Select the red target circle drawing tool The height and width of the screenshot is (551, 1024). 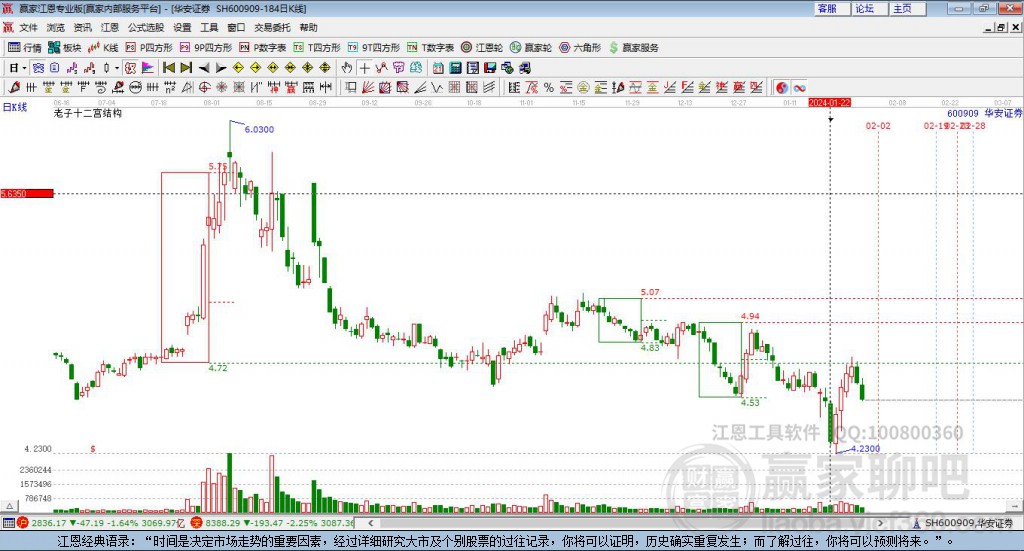[204, 87]
